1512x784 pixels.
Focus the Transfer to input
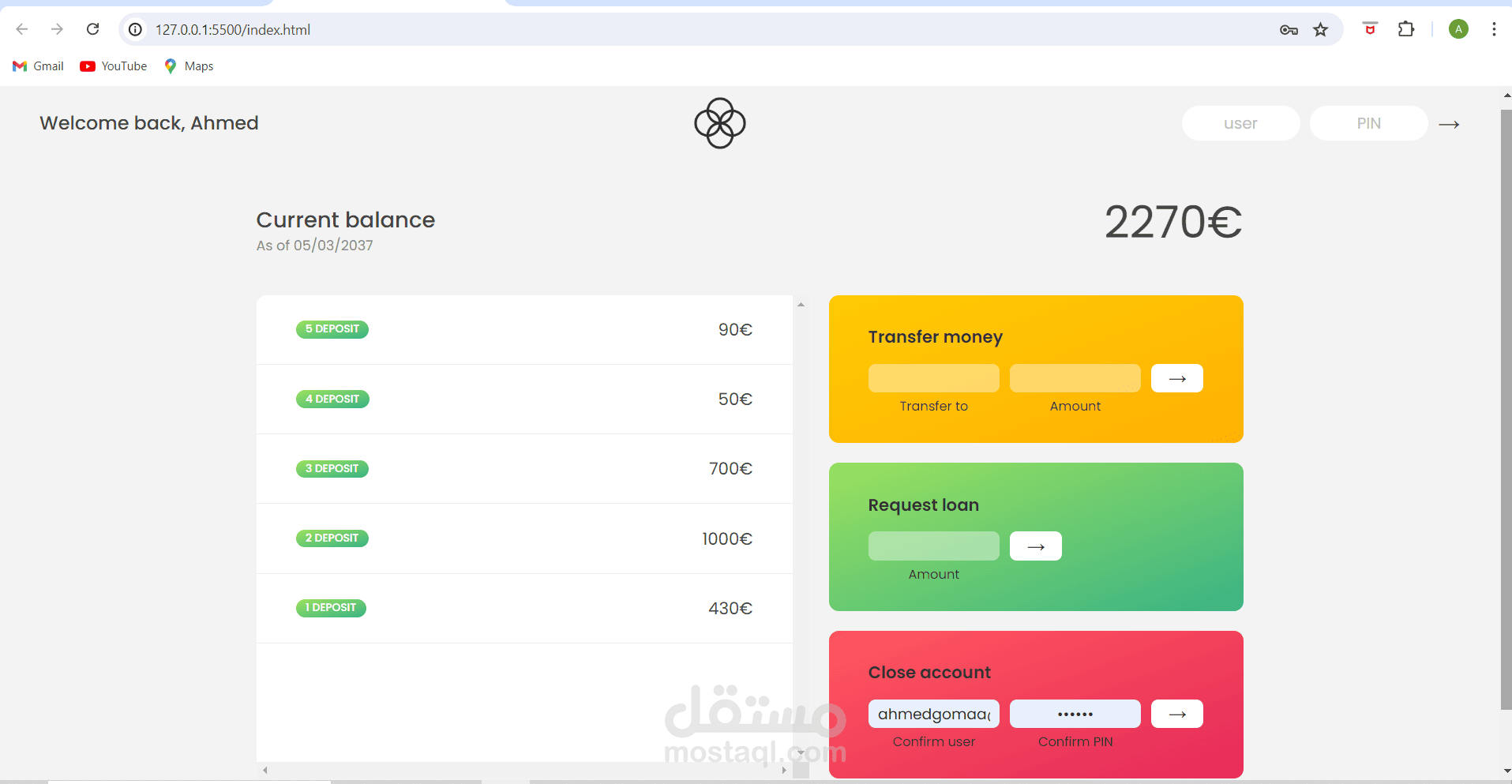point(933,378)
